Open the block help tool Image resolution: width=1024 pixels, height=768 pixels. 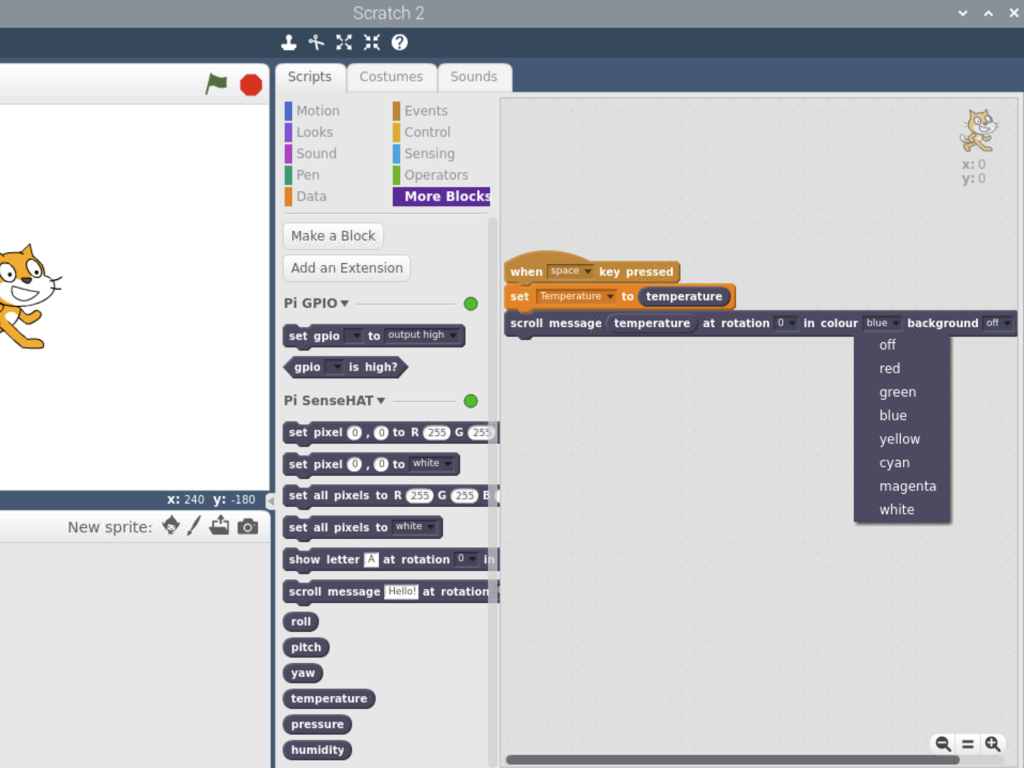400,42
